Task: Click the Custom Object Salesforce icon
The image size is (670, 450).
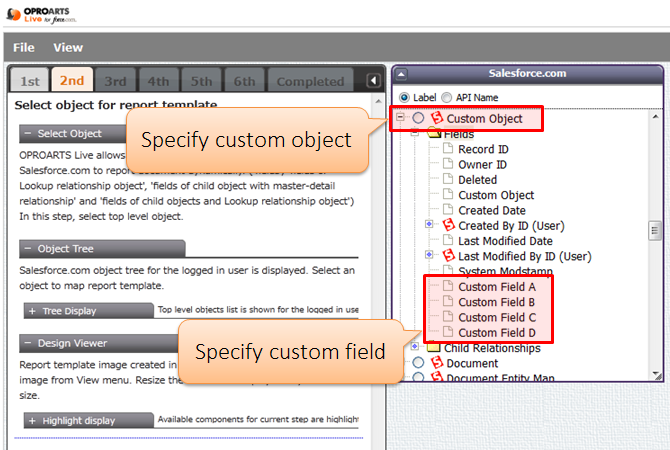Action: 437,118
